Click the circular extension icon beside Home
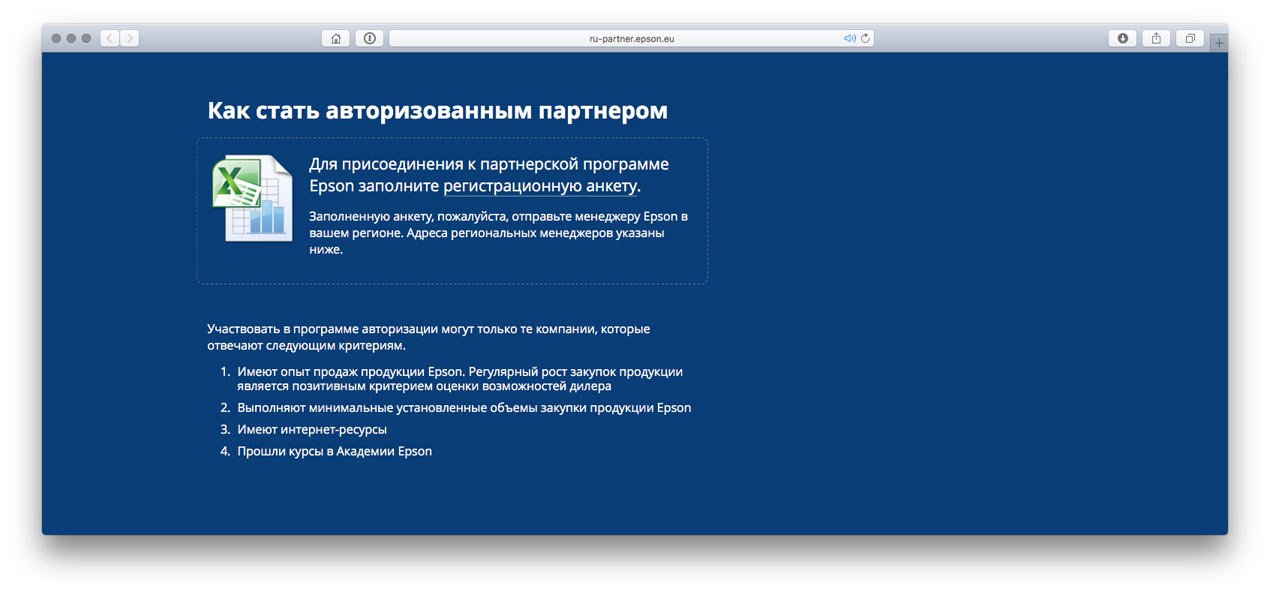1270x595 pixels. (369, 38)
